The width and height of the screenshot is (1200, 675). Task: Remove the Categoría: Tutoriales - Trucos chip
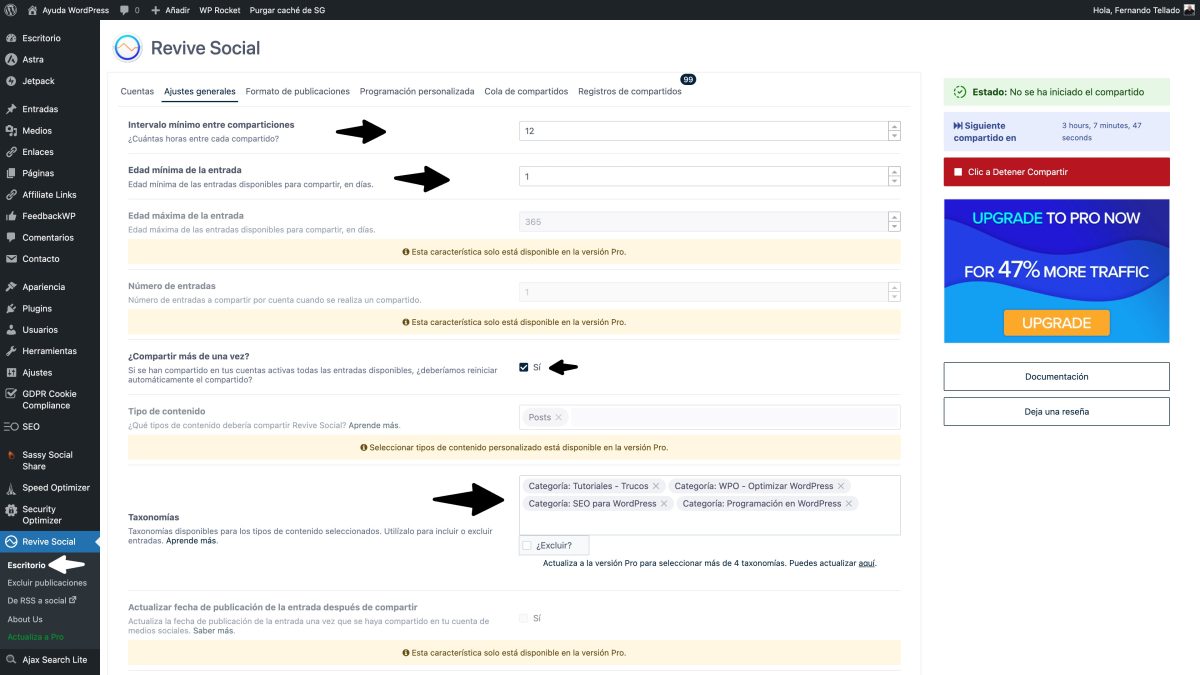[x=657, y=486]
